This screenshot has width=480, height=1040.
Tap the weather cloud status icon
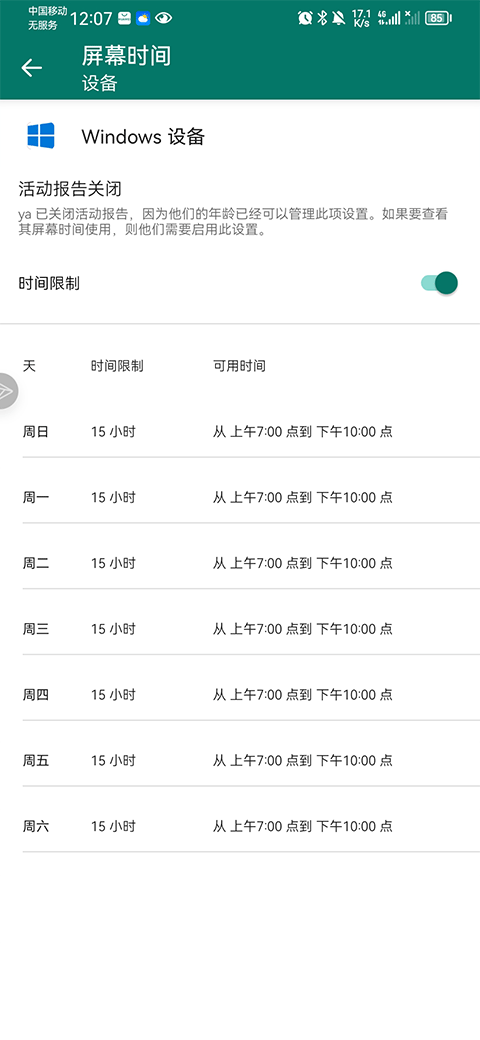(143, 18)
